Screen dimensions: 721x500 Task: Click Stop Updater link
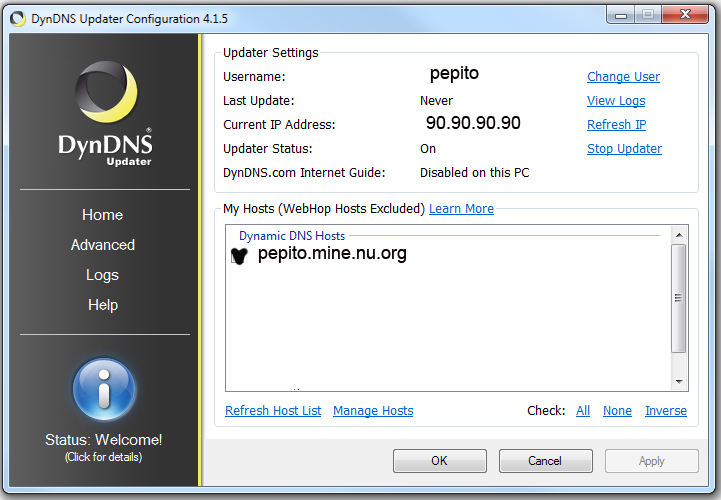[624, 149]
